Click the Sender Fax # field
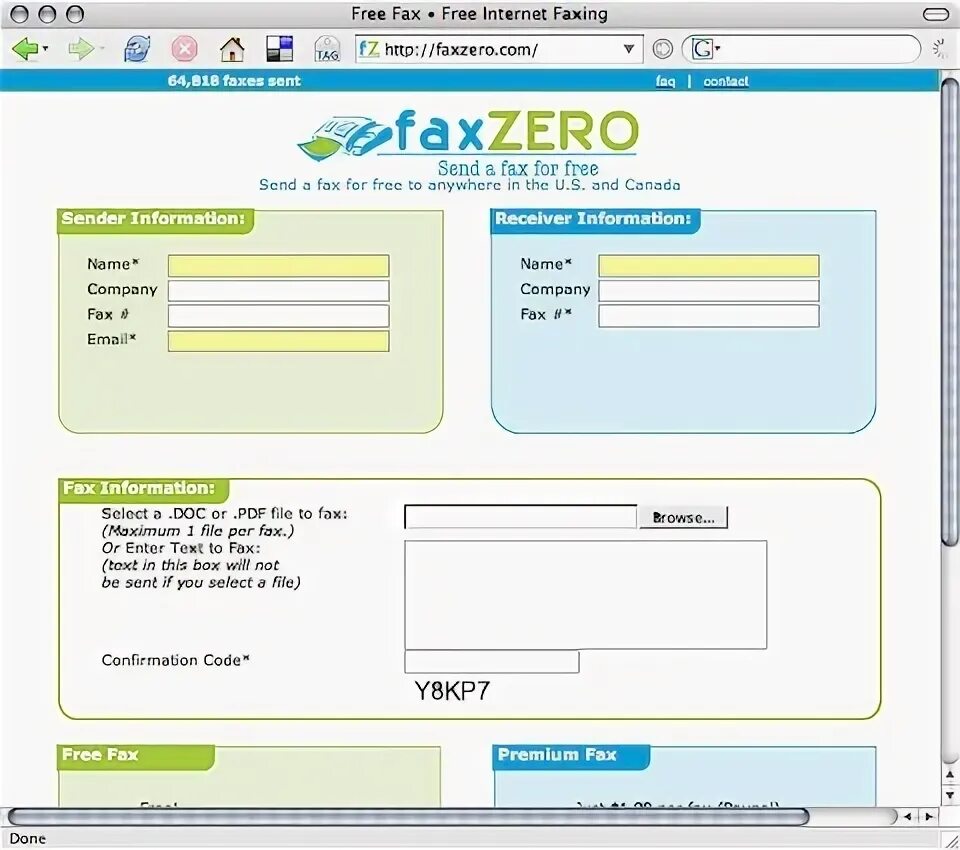 [279, 316]
